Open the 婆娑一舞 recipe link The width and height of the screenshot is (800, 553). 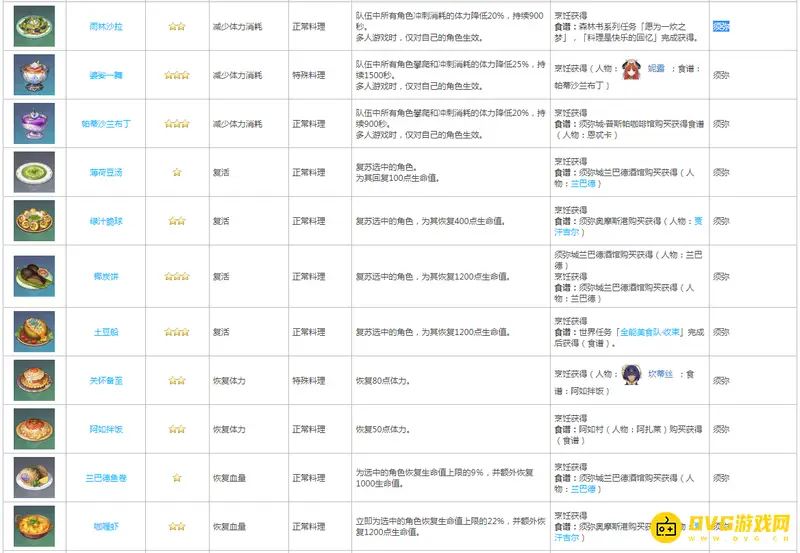pos(104,75)
